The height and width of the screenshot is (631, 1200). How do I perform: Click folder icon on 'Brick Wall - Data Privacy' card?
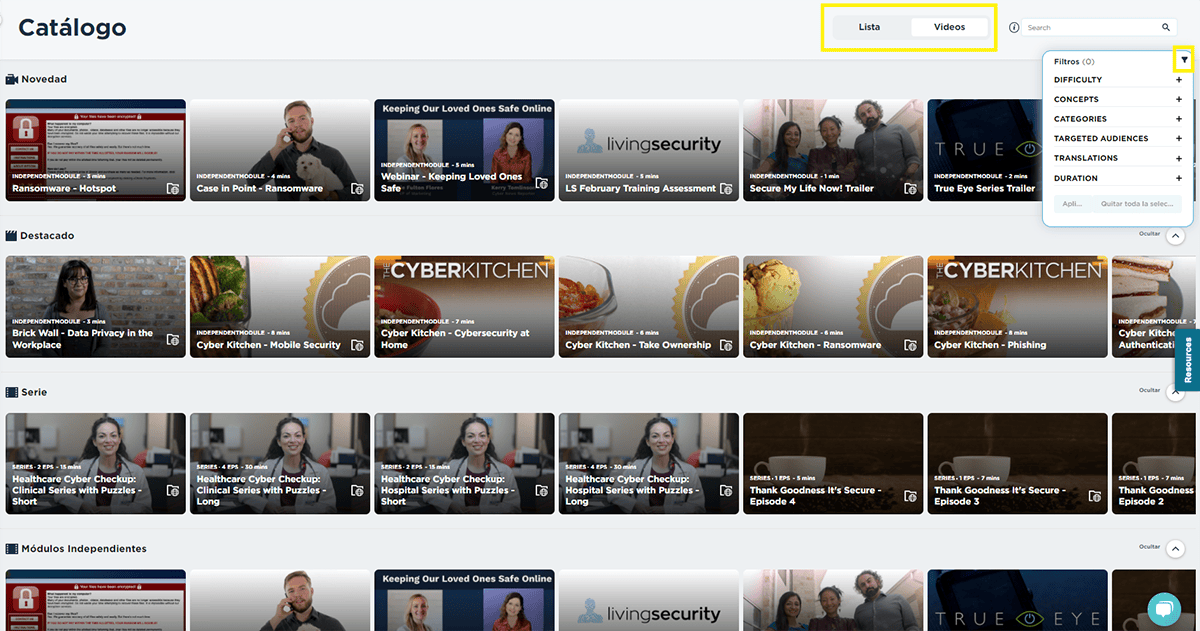(x=173, y=340)
